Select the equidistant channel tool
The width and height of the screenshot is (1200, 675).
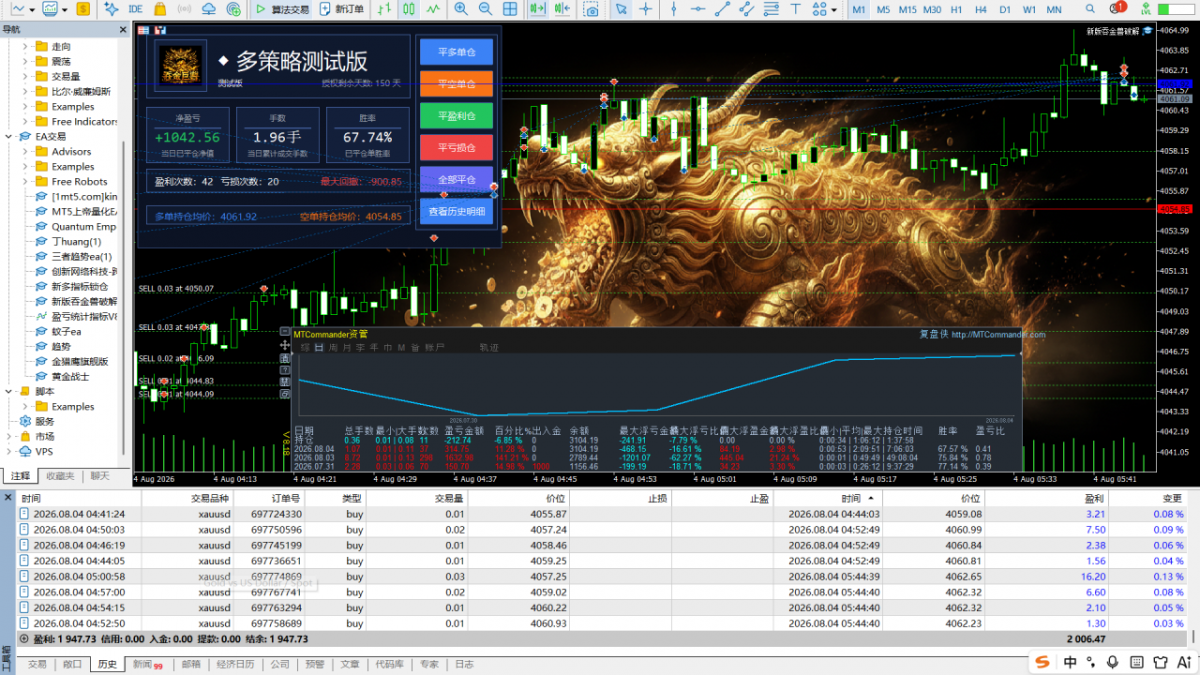tap(747, 9)
